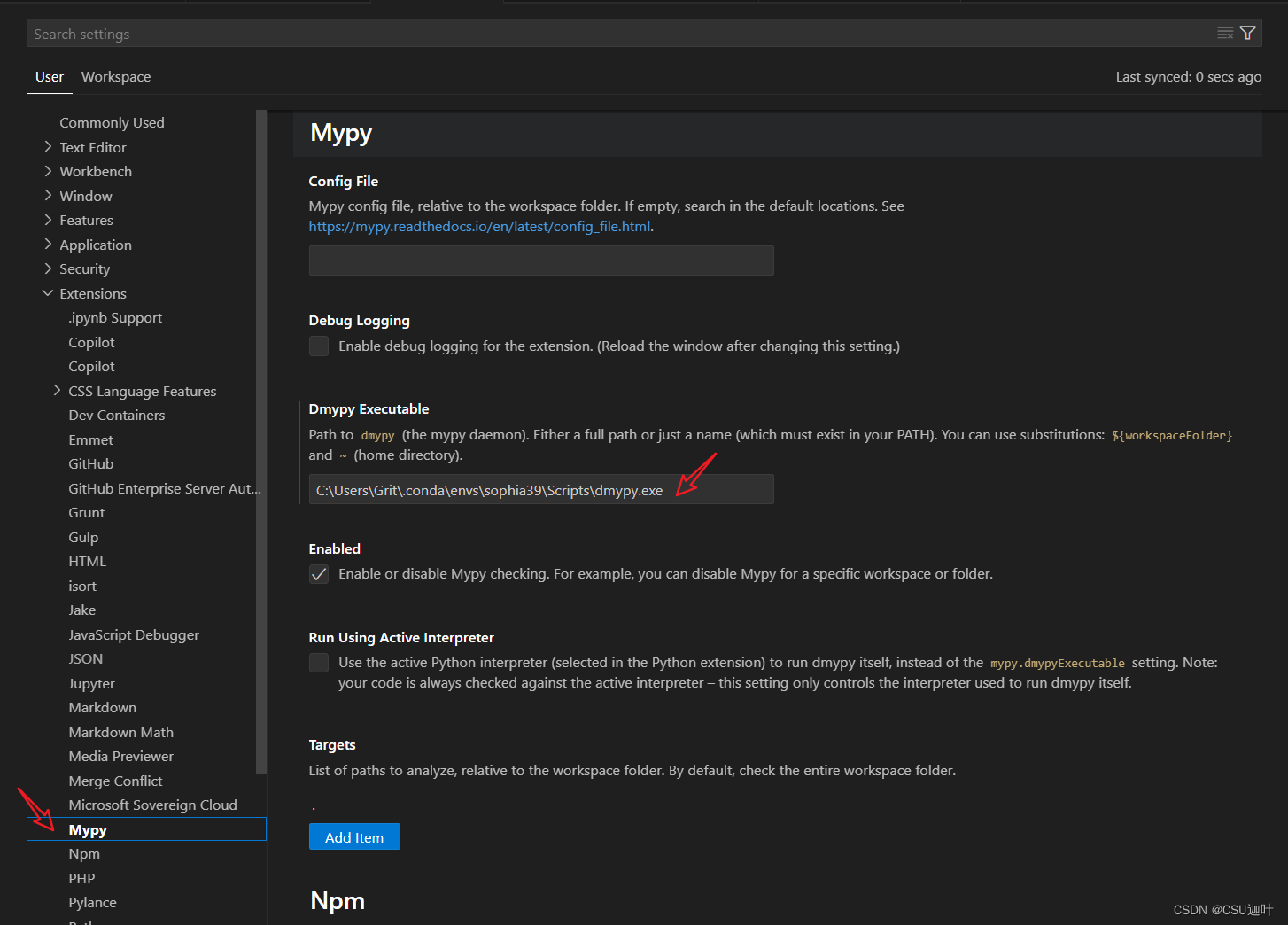
Task: Switch to the User settings tab
Action: click(x=50, y=77)
